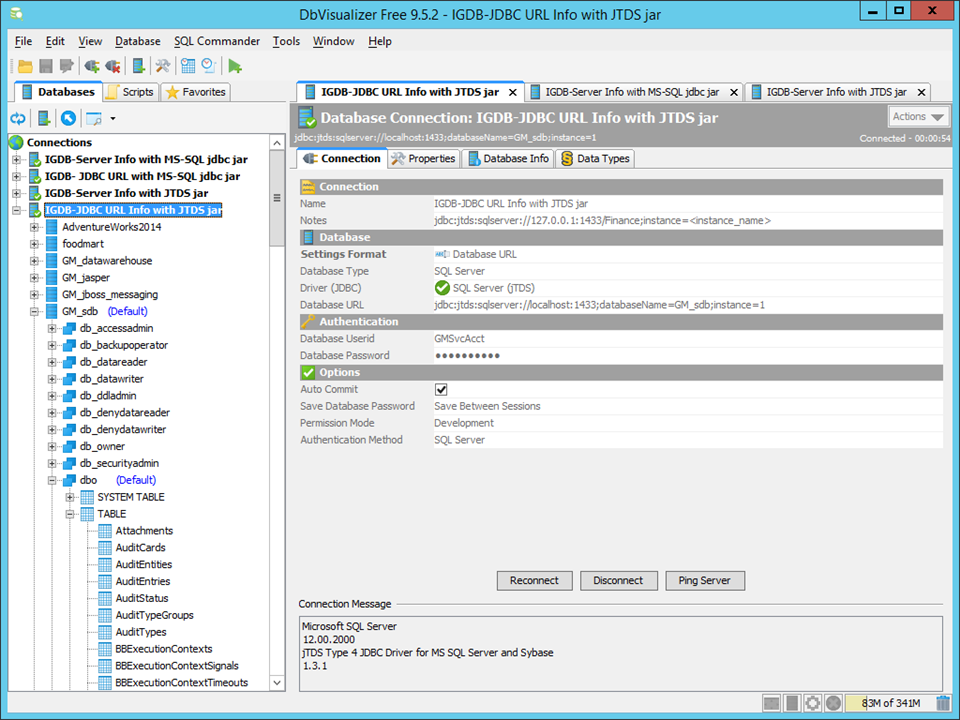This screenshot has width=960, height=720.
Task: Switch to the Data Types tab
Action: coord(595,159)
